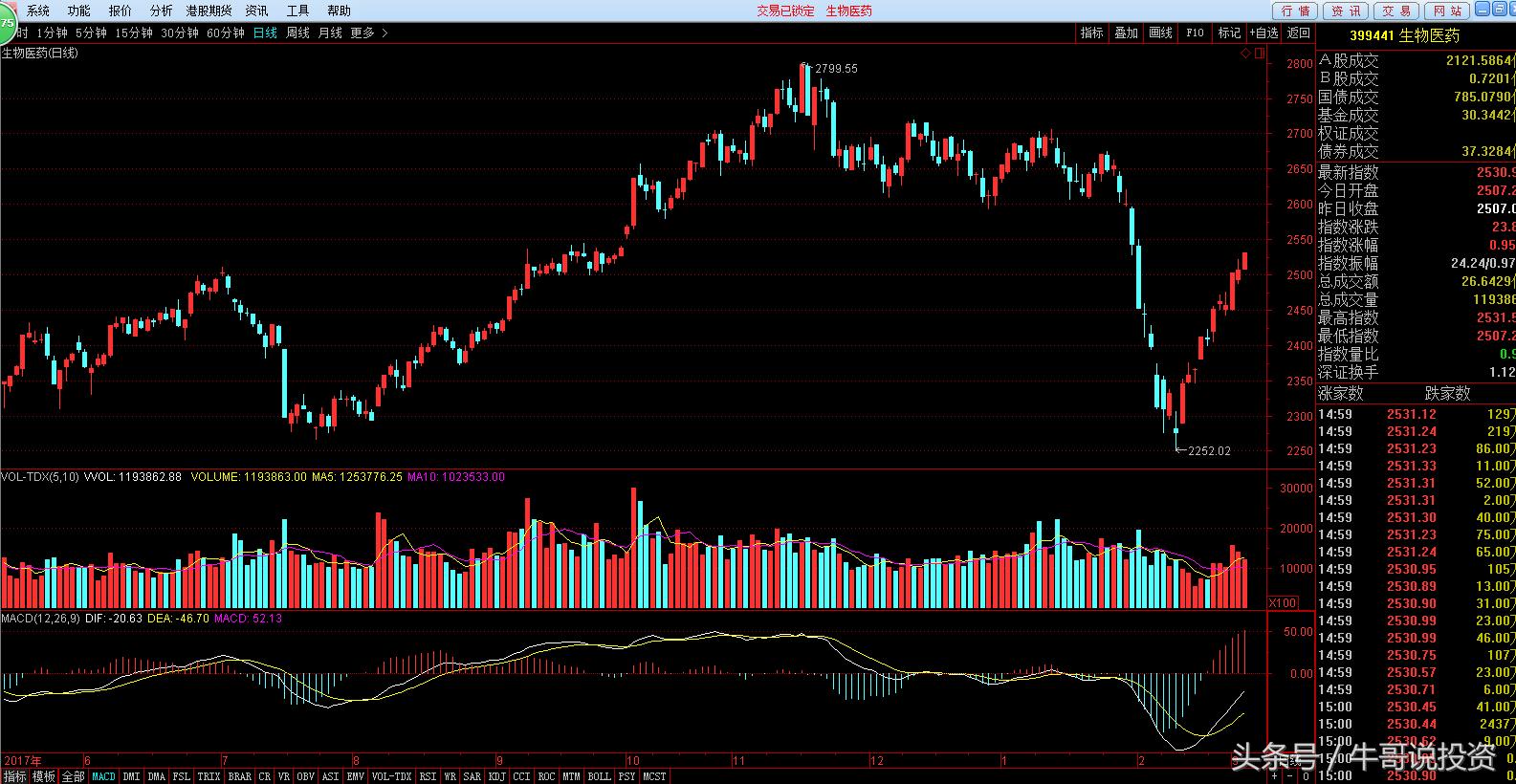
Task: Switch to the KDJ indicator tab
Action: 496,776
